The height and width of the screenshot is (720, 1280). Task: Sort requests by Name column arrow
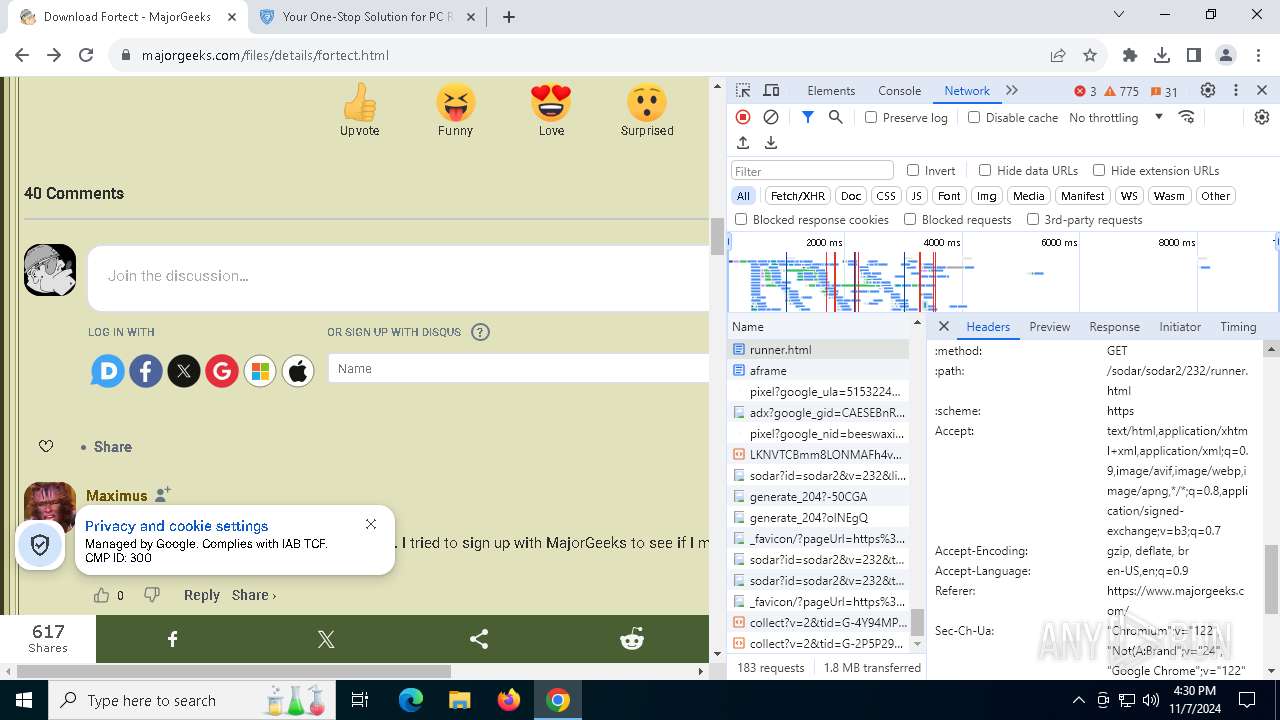tap(917, 324)
